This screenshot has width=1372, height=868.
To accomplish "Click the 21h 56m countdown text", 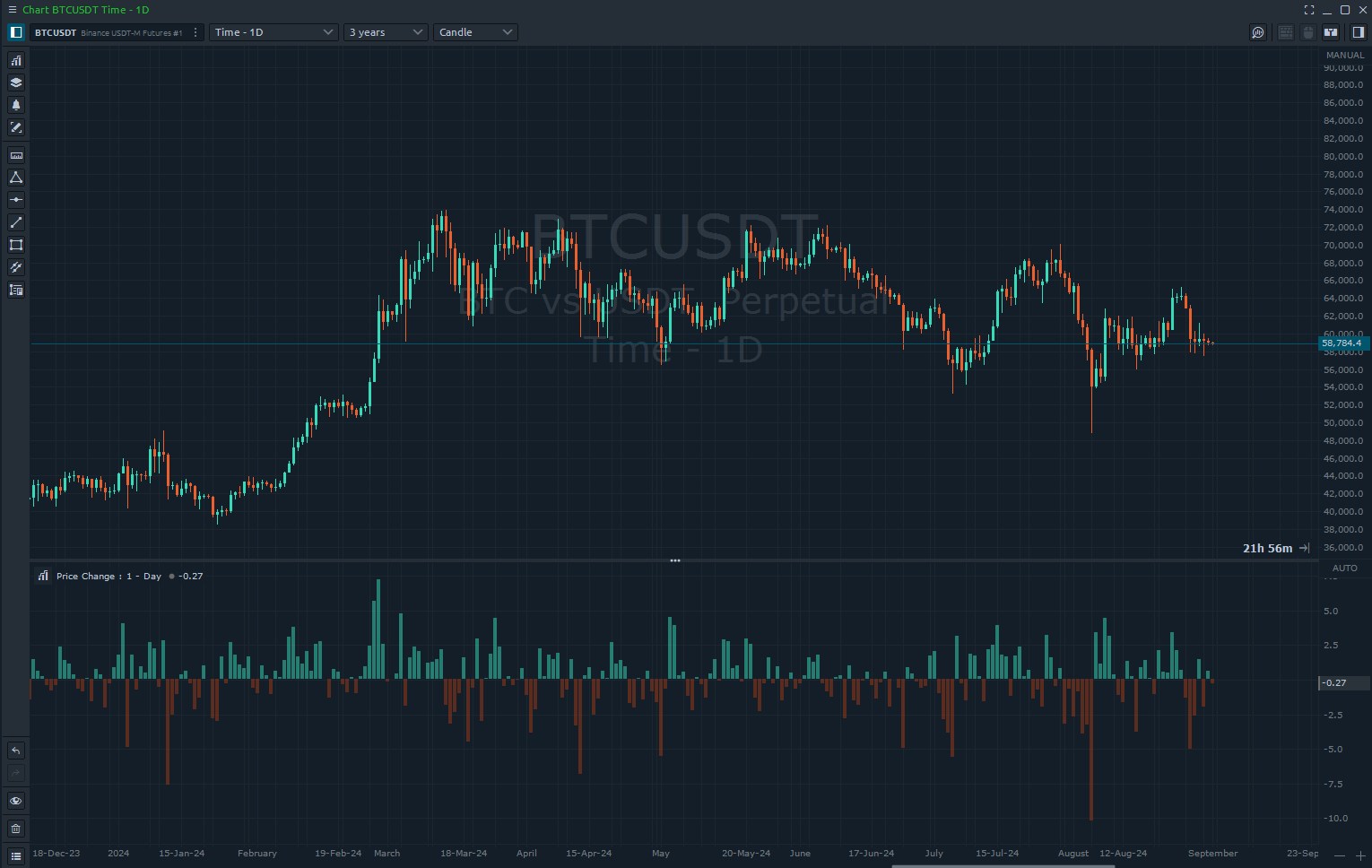I will pyautogui.click(x=1268, y=548).
